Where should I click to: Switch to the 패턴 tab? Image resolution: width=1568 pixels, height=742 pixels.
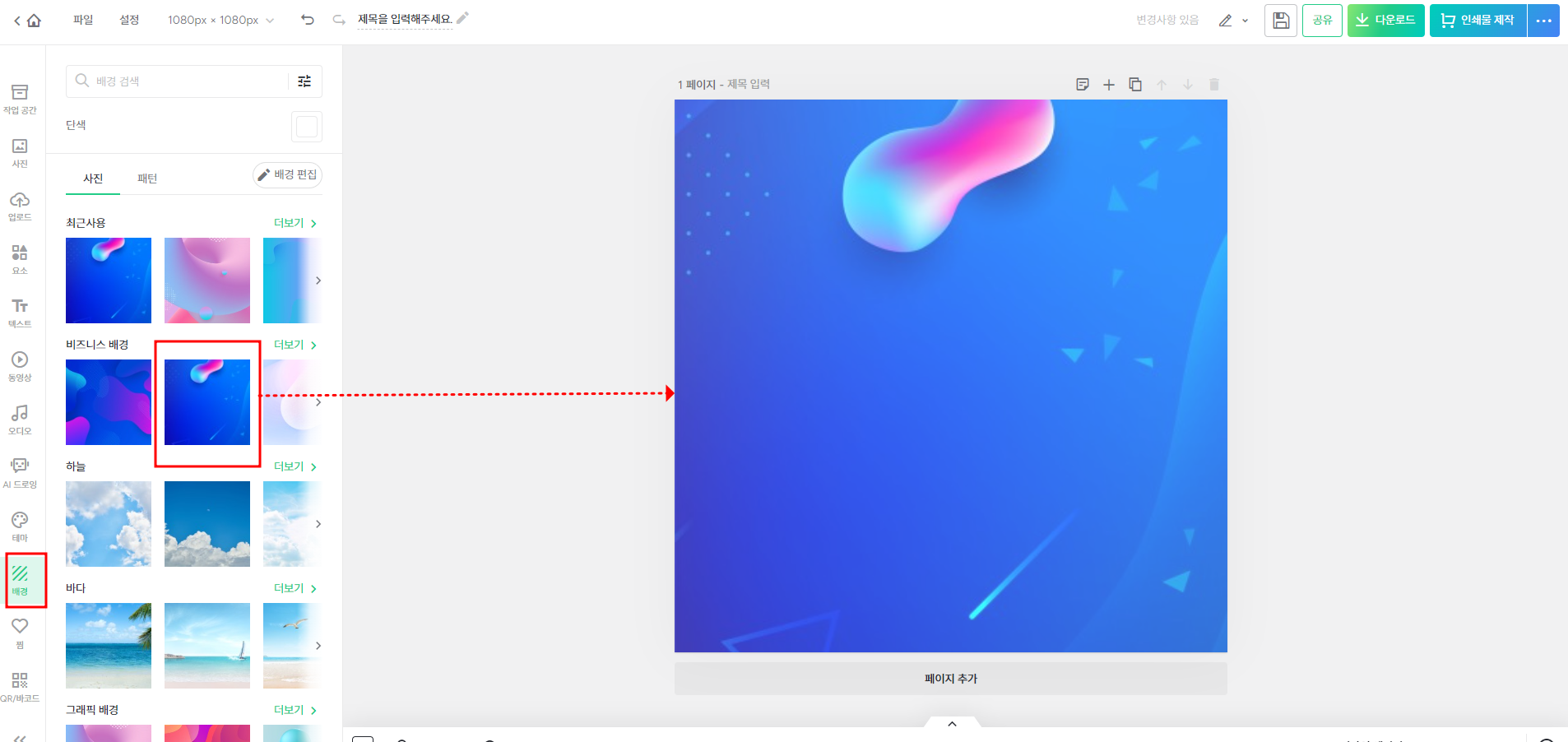pyautogui.click(x=147, y=179)
